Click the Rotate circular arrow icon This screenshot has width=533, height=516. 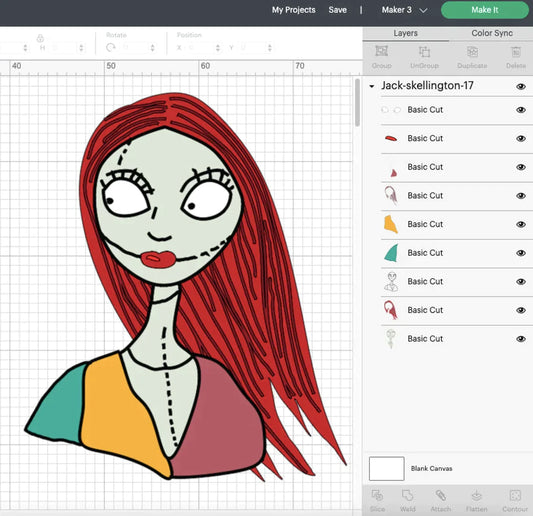point(110,48)
